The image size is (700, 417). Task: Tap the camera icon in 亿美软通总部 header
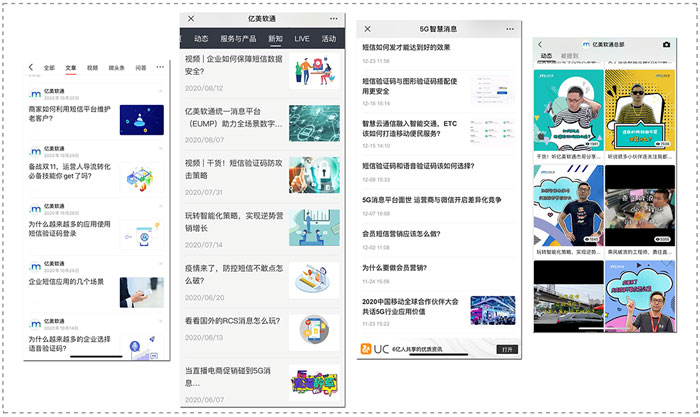click(666, 44)
